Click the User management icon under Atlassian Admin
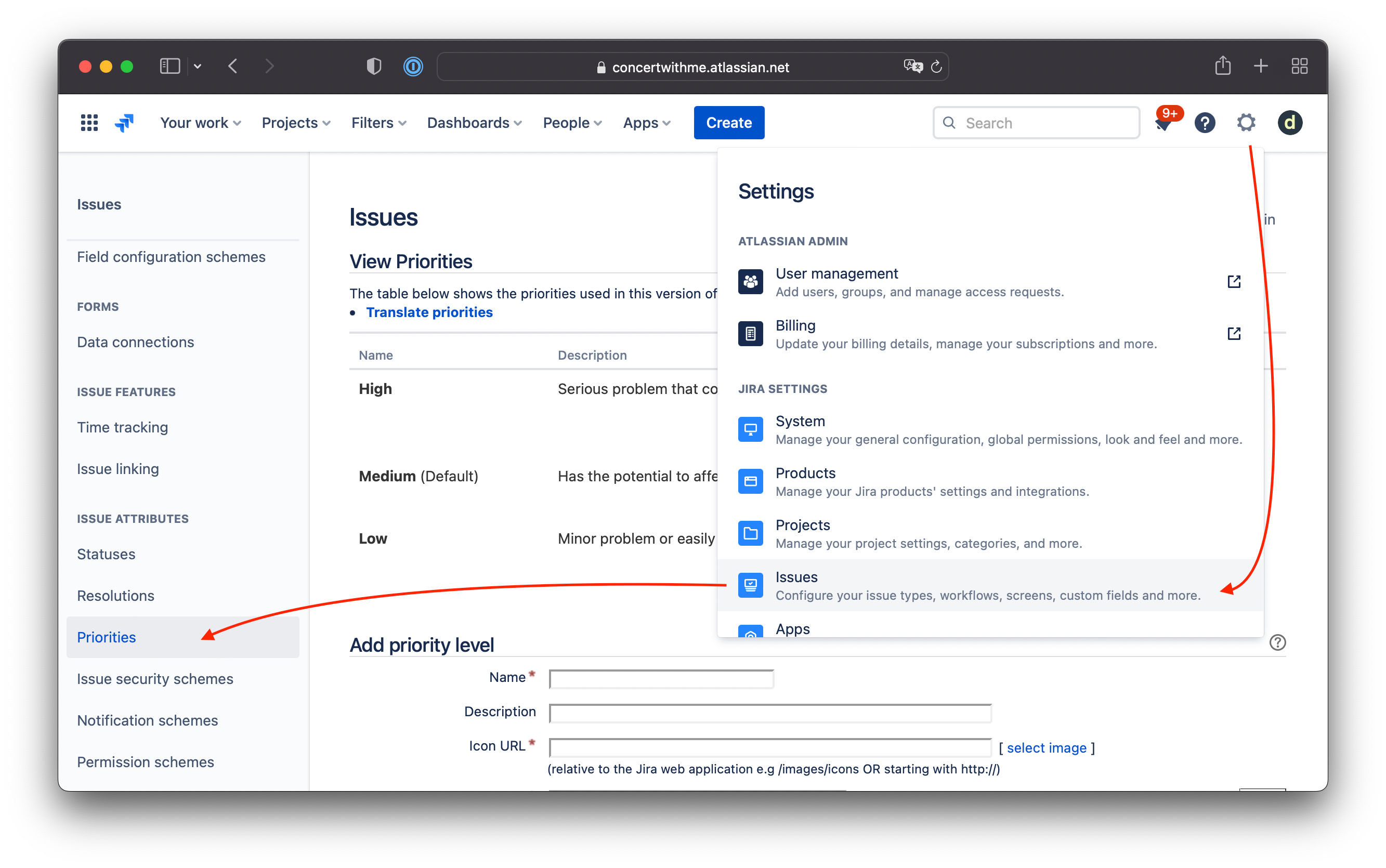The height and width of the screenshot is (868, 1386). [750, 281]
